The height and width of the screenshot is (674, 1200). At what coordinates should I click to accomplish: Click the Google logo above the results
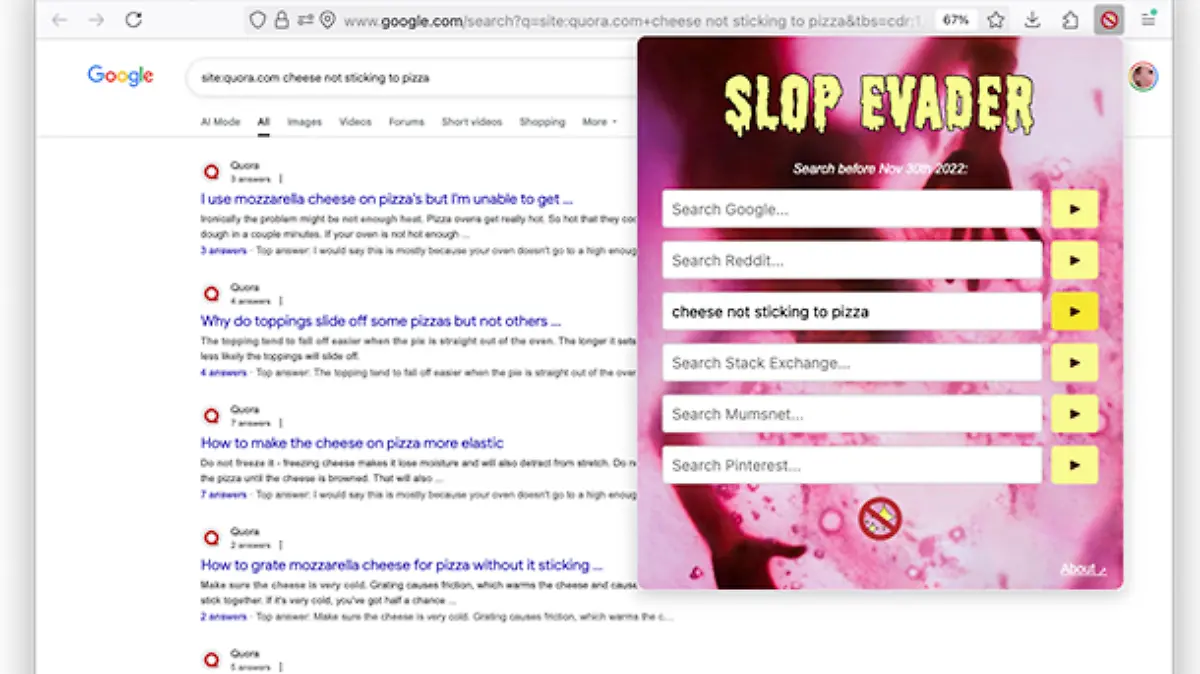(120, 76)
